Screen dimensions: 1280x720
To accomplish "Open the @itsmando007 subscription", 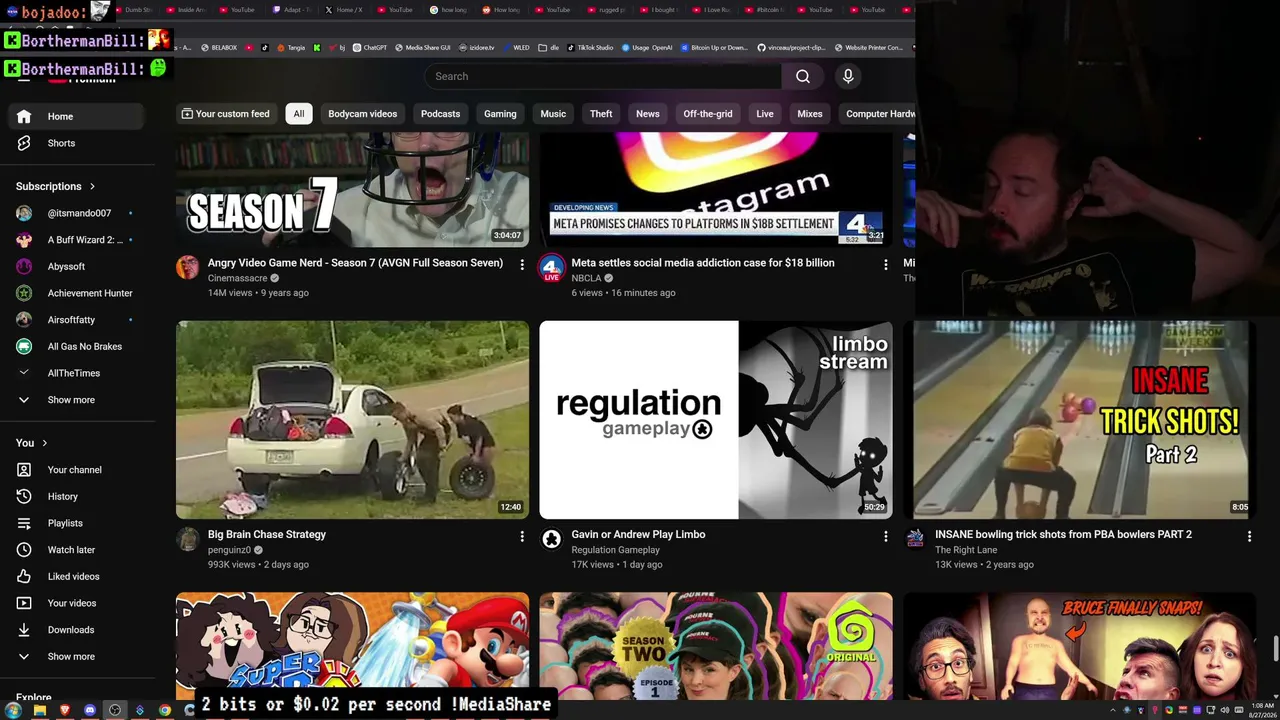I will tap(77, 213).
